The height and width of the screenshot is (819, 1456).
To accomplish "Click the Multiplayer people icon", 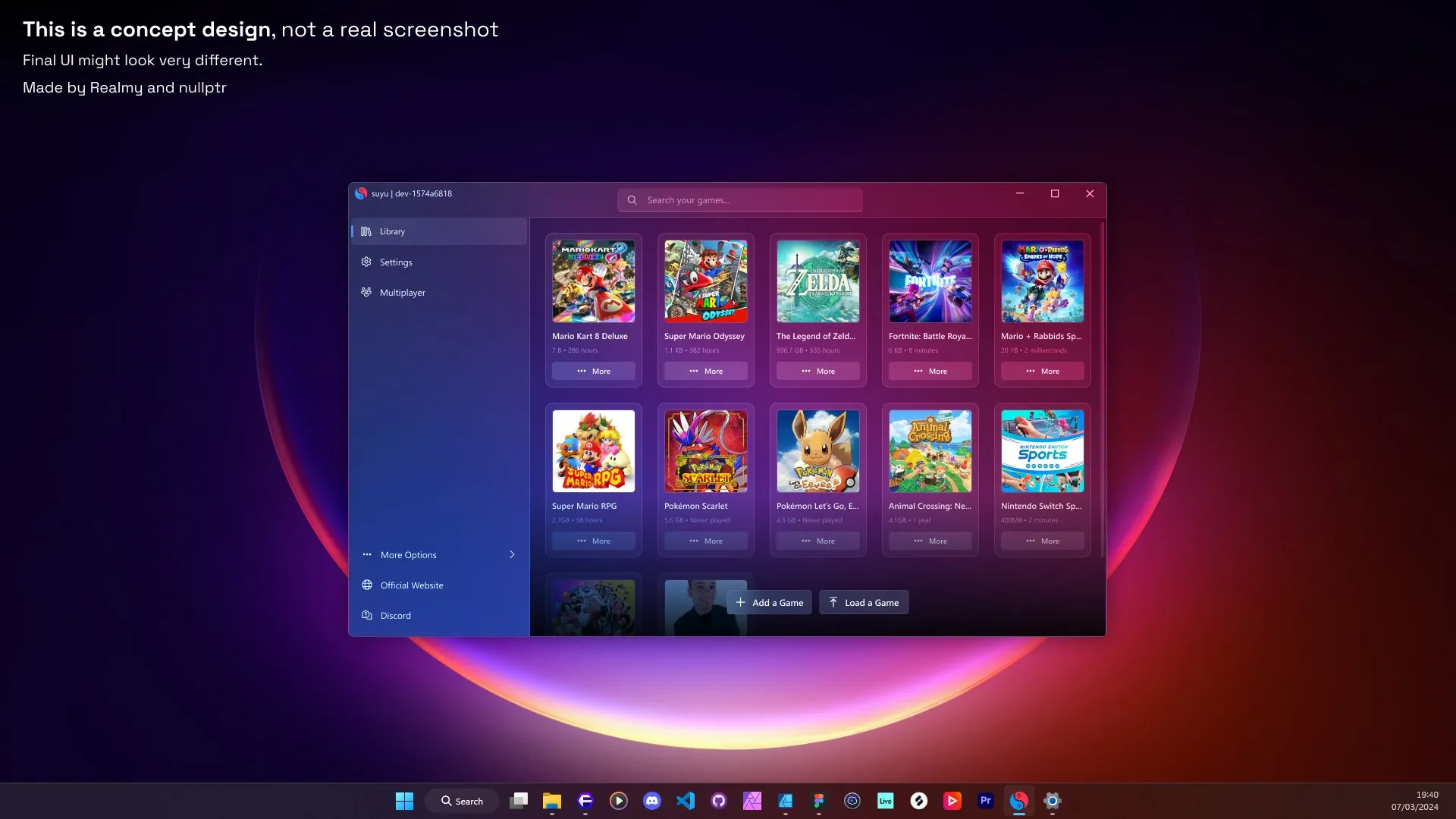I will click(366, 292).
